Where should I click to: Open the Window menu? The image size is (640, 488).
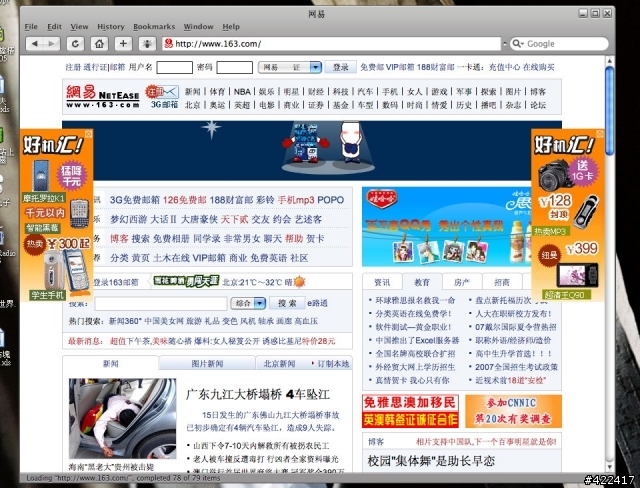[198, 27]
